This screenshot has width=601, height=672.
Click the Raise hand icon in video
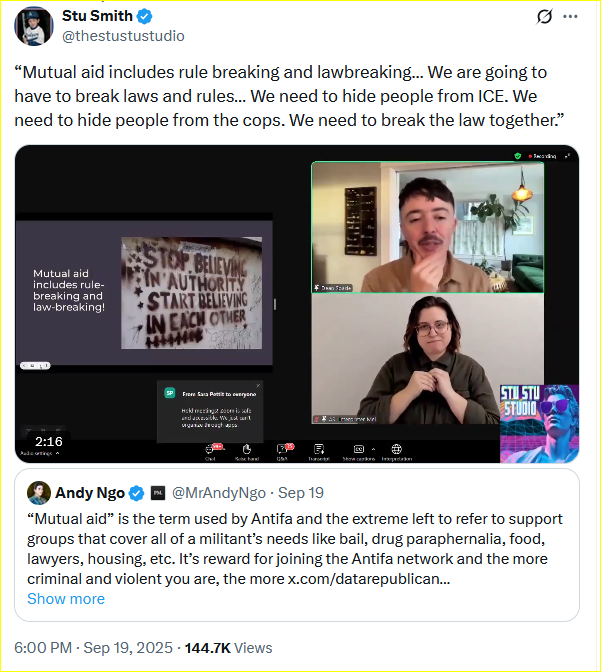tap(246, 449)
